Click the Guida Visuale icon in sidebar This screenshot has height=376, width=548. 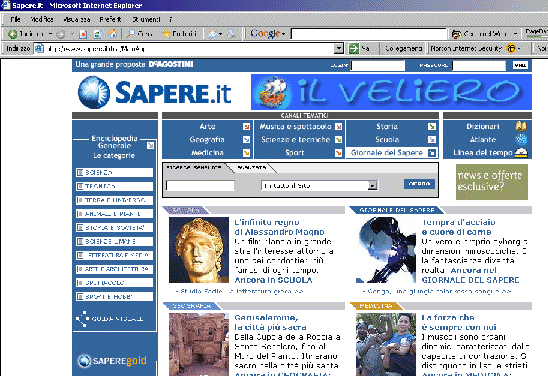tap(83, 319)
